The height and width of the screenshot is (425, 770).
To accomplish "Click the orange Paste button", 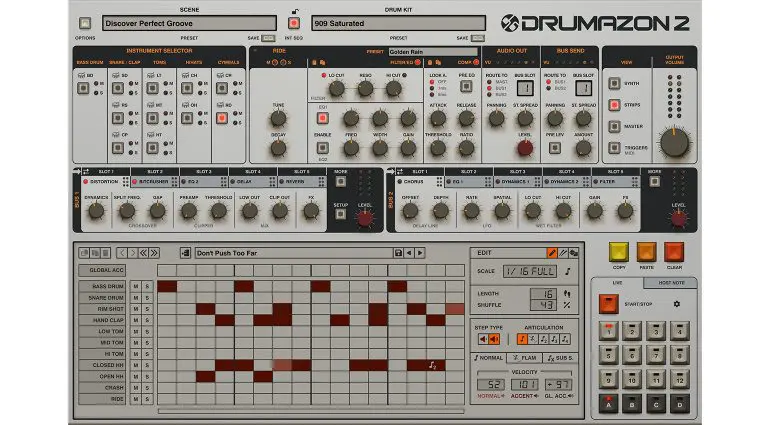I will tap(646, 252).
